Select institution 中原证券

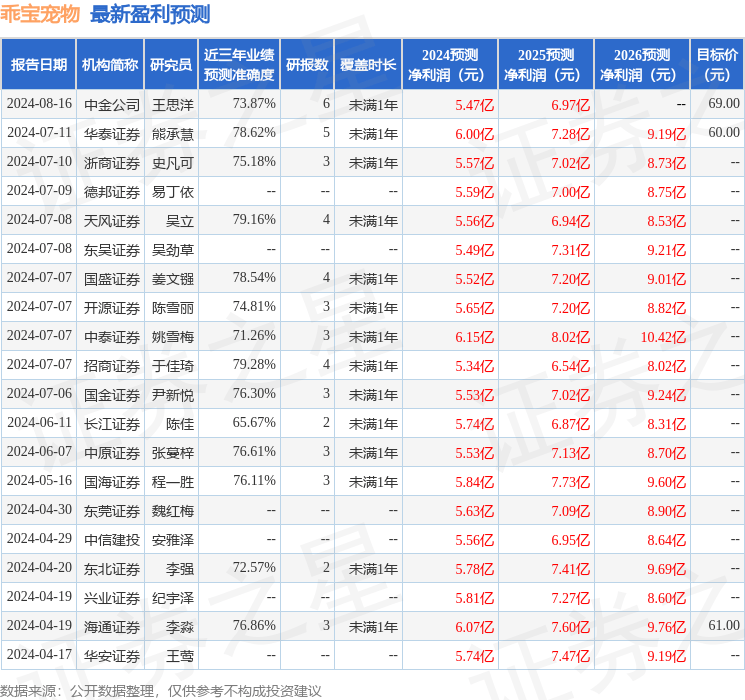[112, 453]
